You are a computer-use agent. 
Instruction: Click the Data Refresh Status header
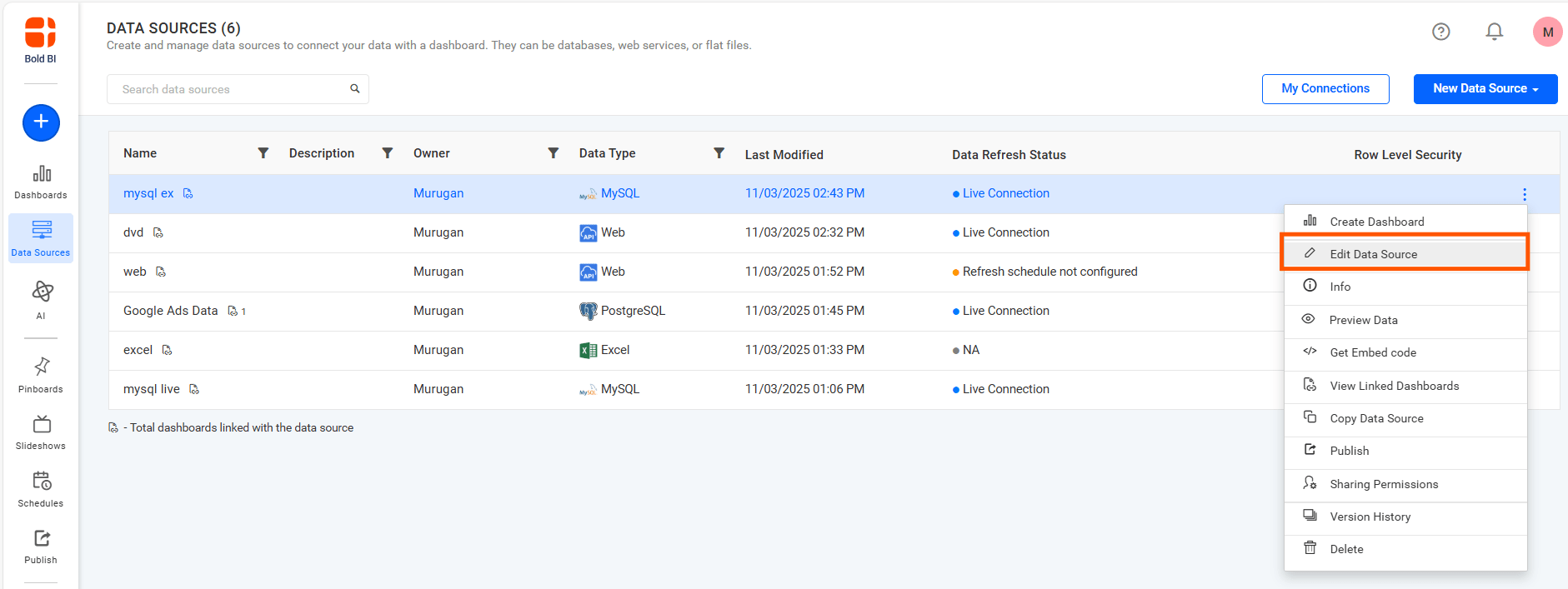coord(1009,155)
